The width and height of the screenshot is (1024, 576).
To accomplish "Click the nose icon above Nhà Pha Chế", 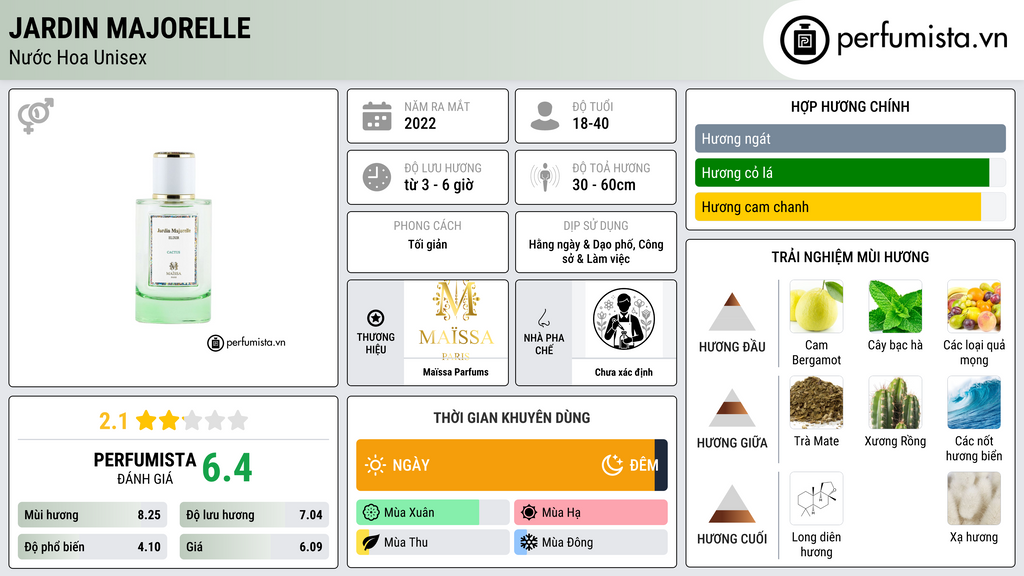I will [543, 318].
